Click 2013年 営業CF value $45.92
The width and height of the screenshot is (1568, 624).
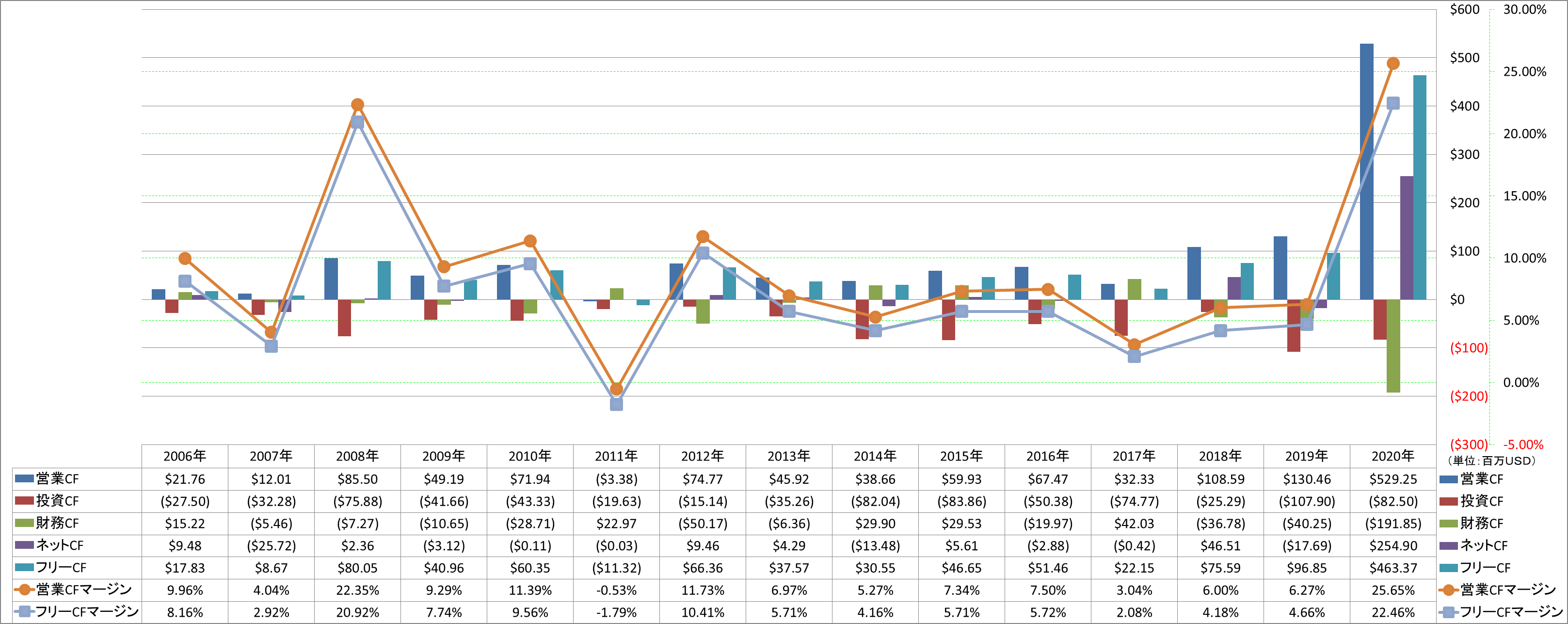pos(789,479)
